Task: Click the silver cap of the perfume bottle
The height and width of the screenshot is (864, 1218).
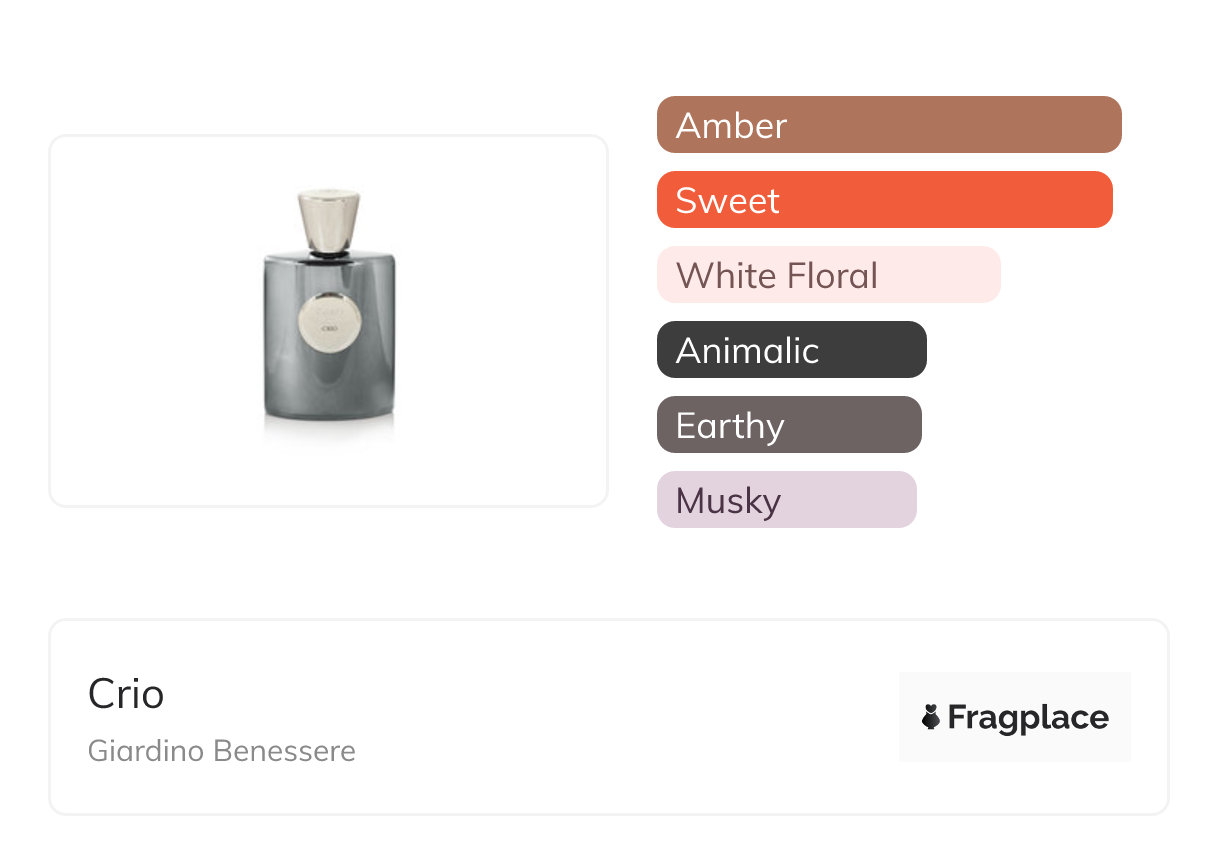Action: tap(328, 220)
